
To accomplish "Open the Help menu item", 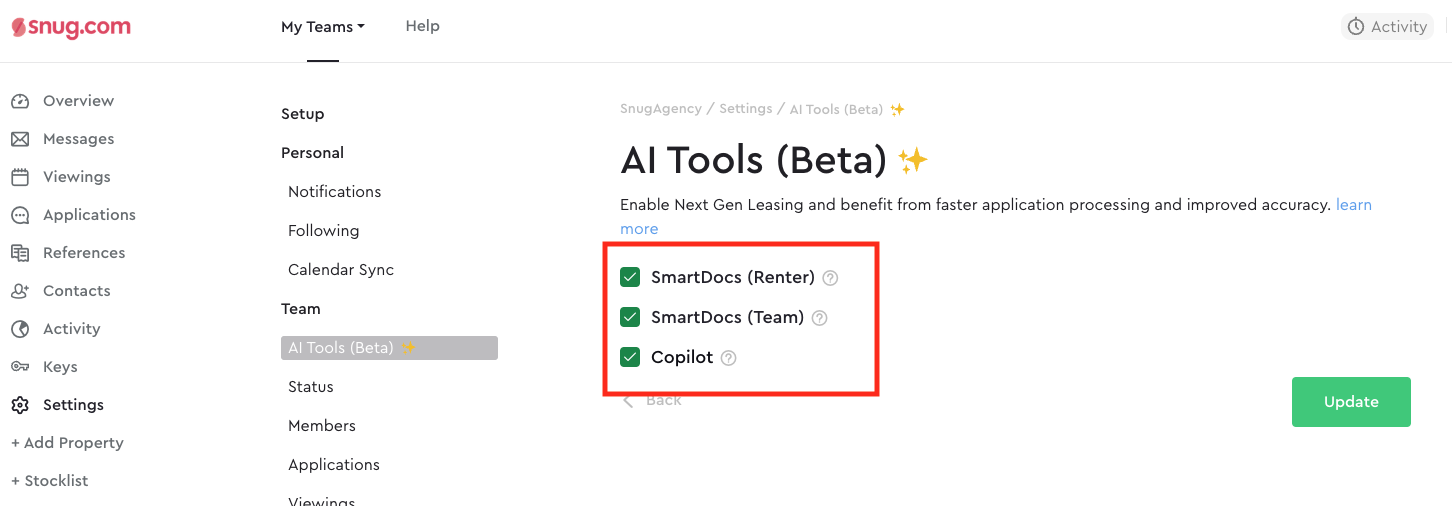I will click(423, 26).
